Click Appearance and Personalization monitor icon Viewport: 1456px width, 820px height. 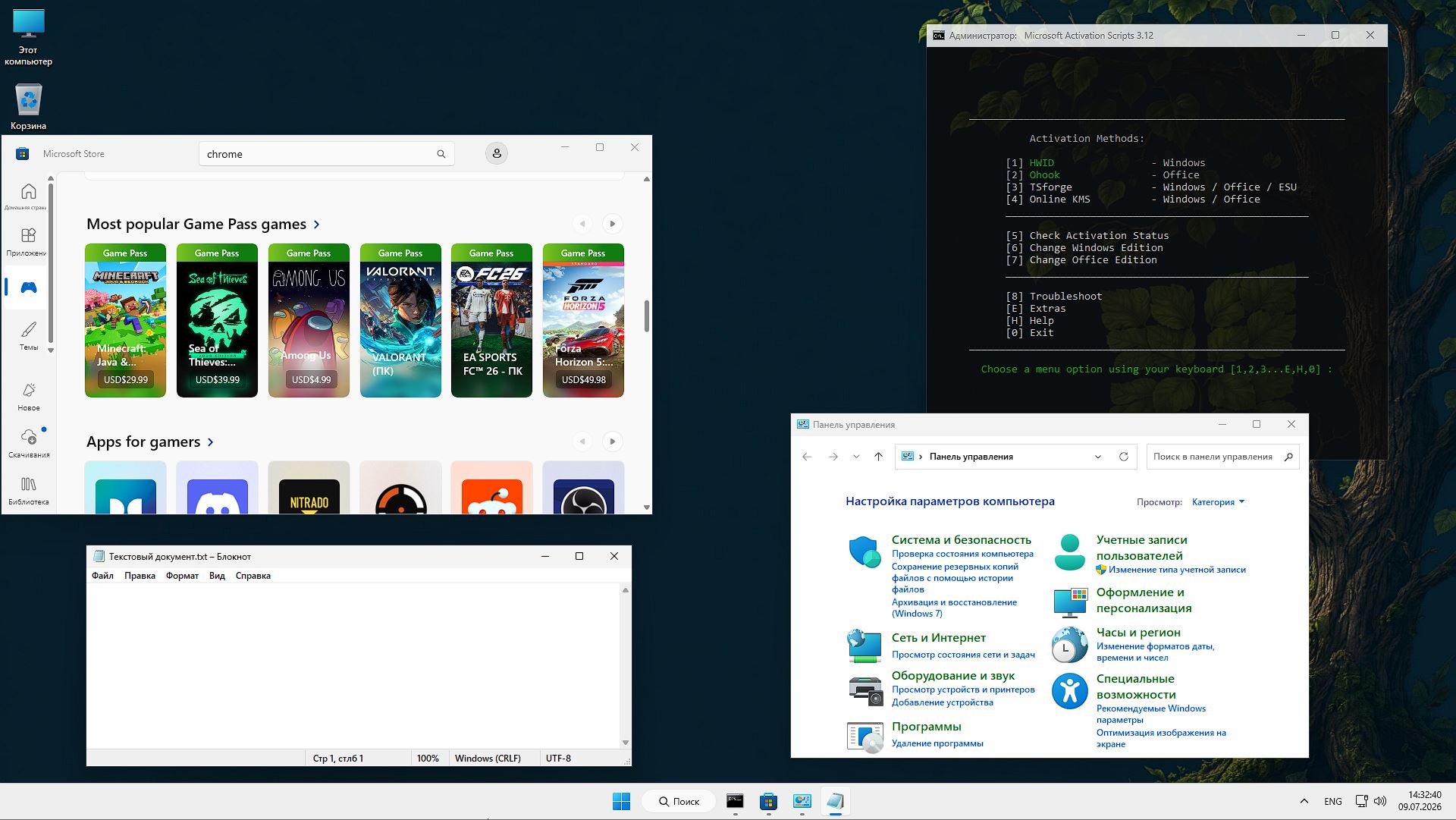1070,602
